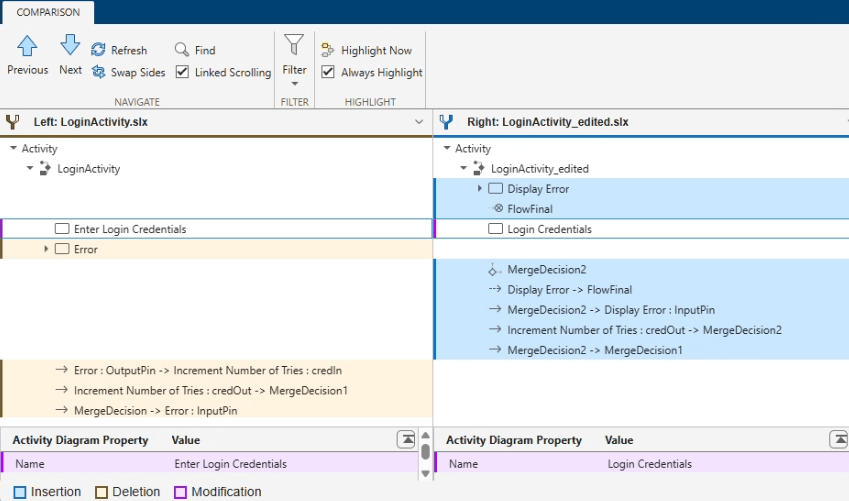The image size is (849, 501).
Task: Collapse right property panel with arrow icon
Action: [x=839, y=439]
